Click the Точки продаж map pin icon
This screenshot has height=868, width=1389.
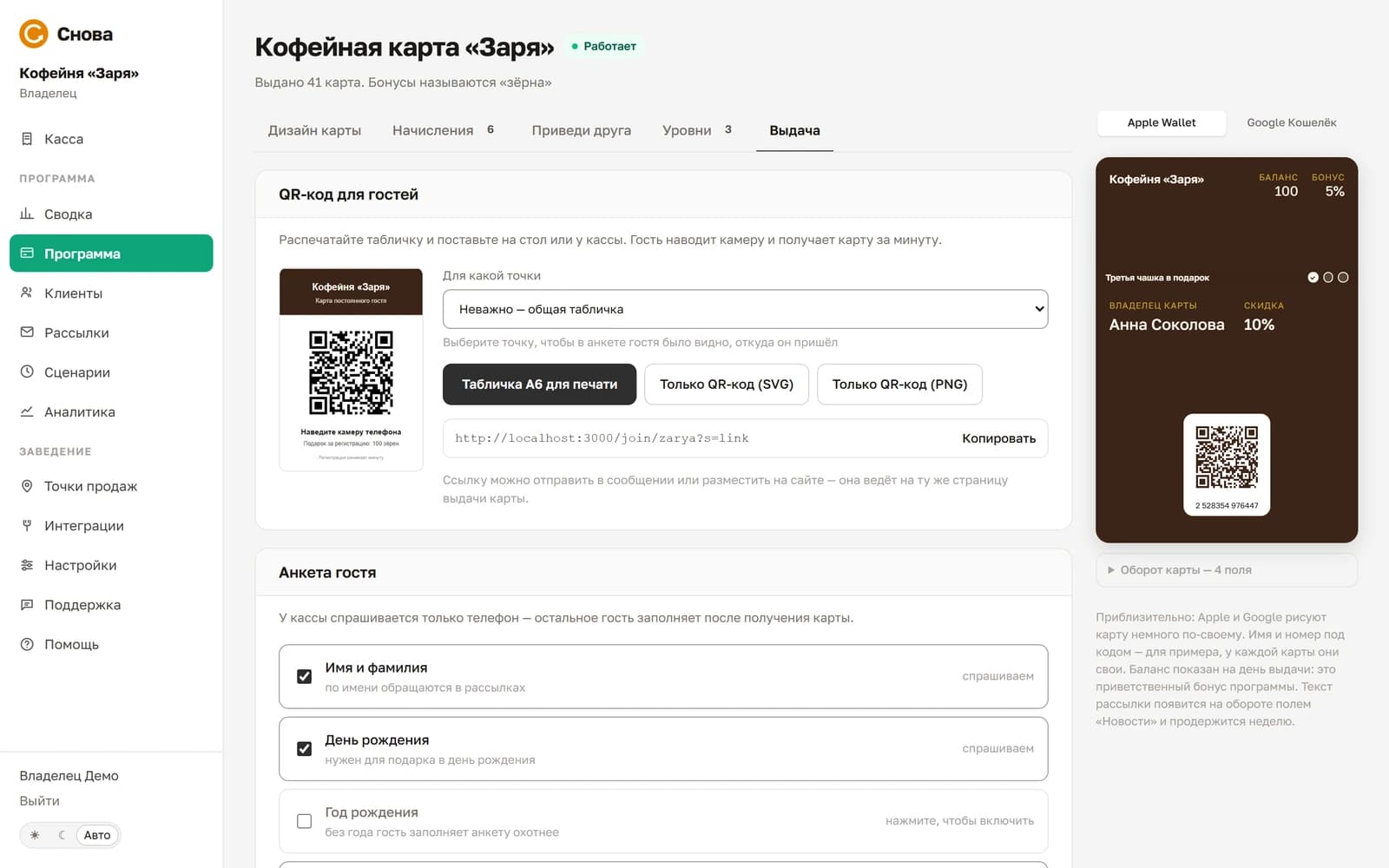click(27, 486)
